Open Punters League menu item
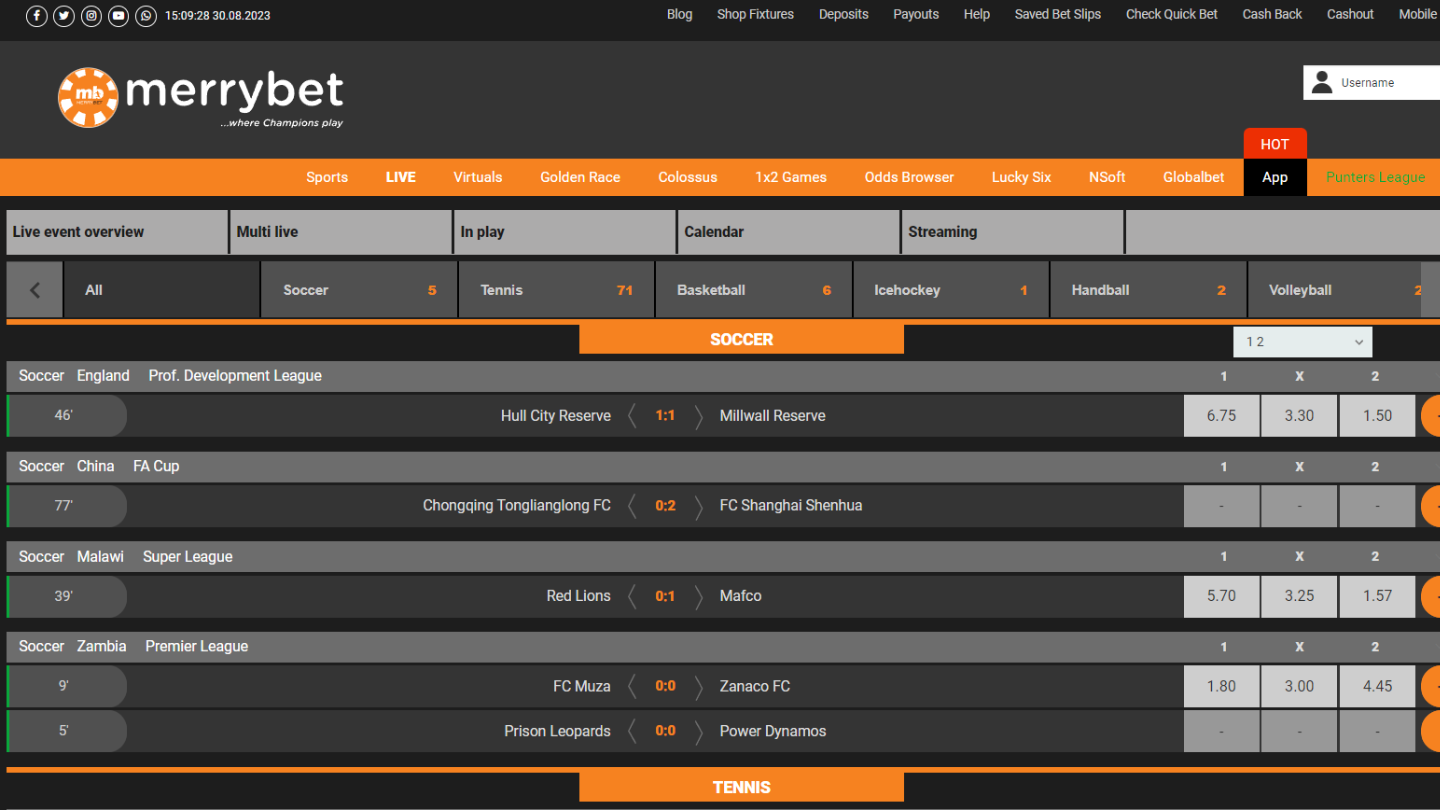Image resolution: width=1440 pixels, height=810 pixels. [x=1376, y=177]
